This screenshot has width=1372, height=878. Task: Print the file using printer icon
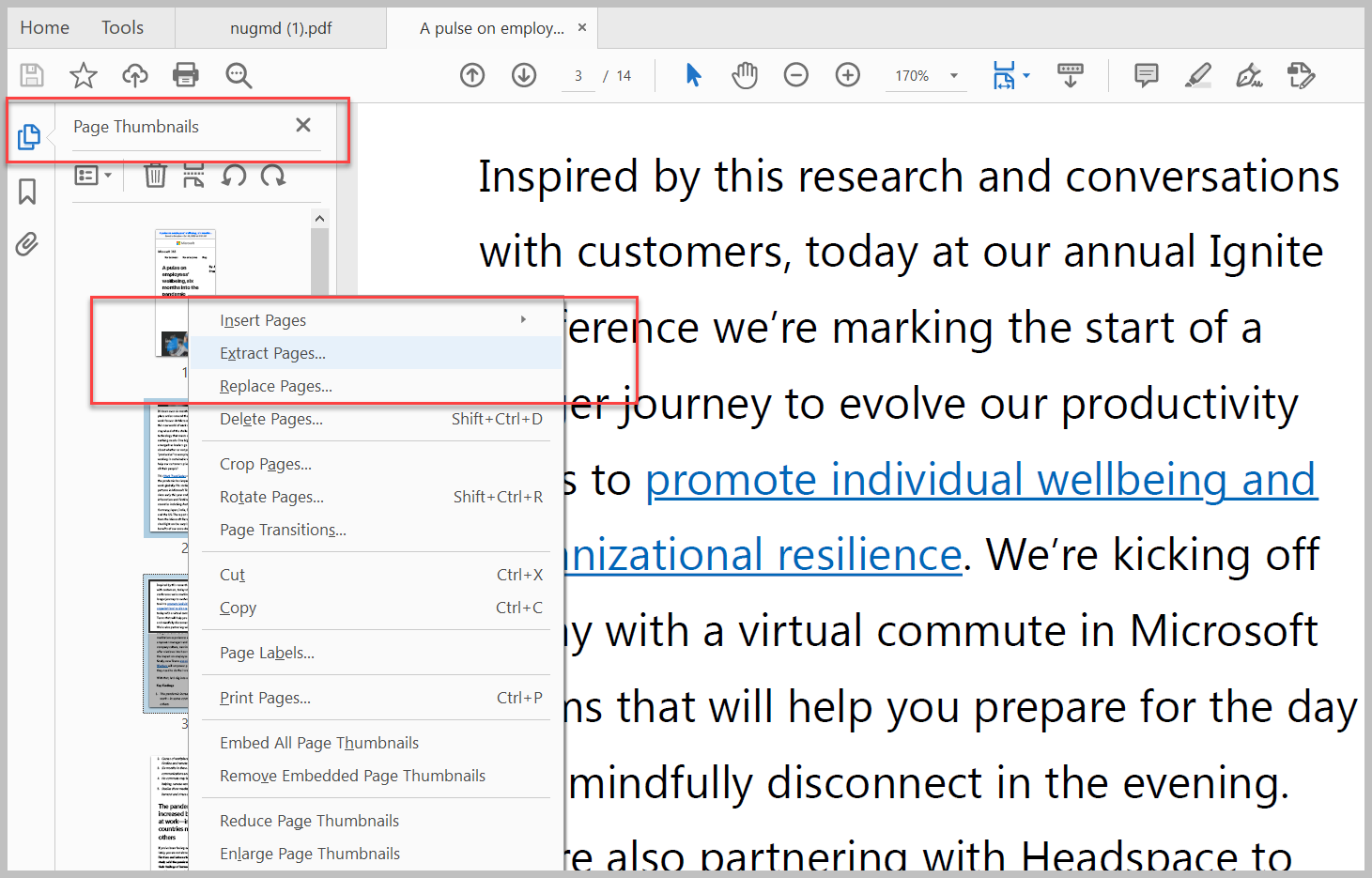coord(186,75)
